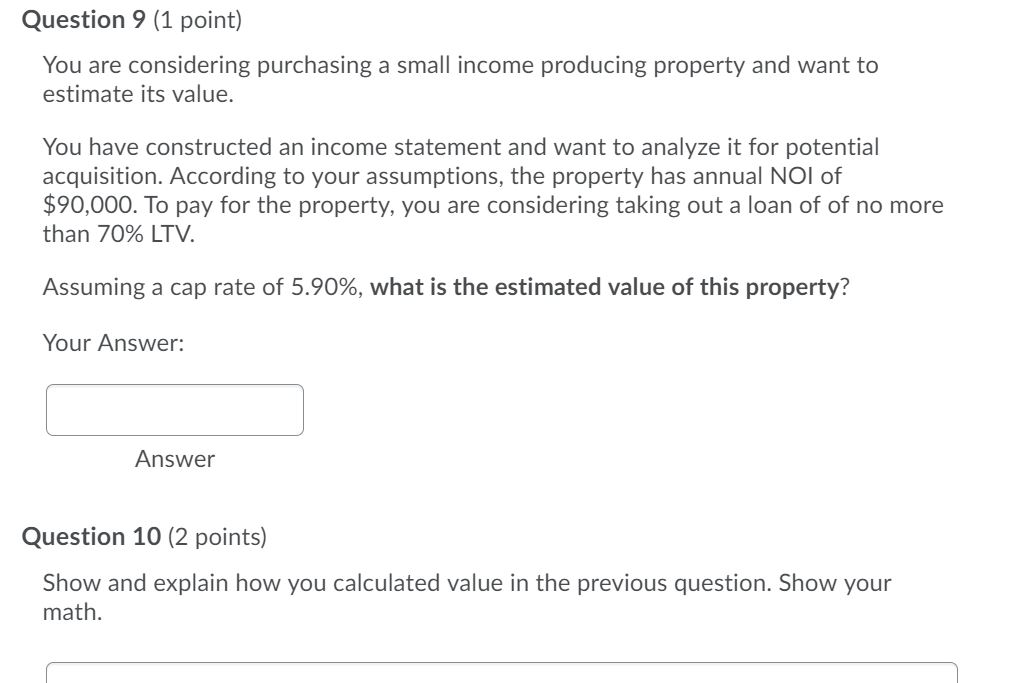The width and height of the screenshot is (1012, 683).
Task: Select the Answer label under the input box
Action: click(176, 460)
